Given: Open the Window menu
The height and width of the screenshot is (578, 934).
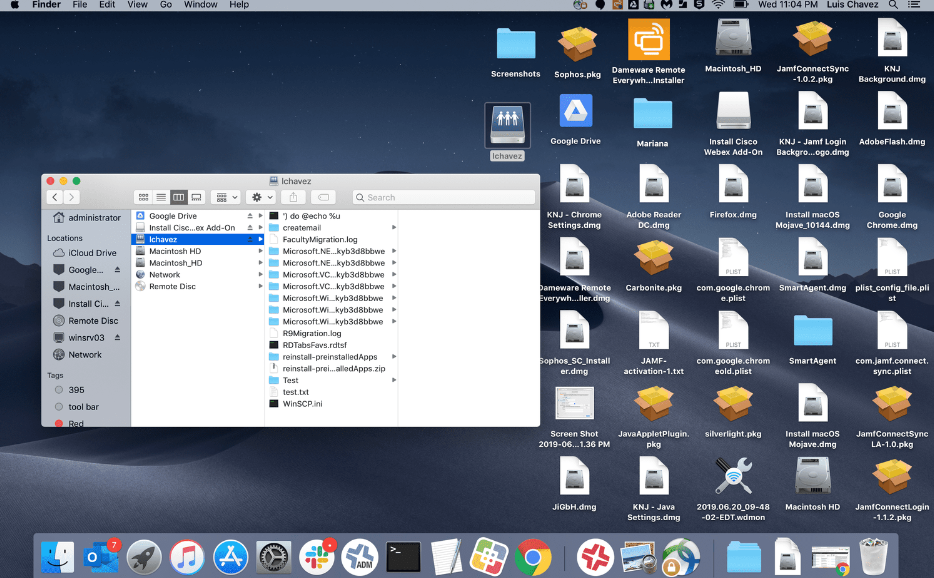Looking at the screenshot, I should [x=200, y=5].
